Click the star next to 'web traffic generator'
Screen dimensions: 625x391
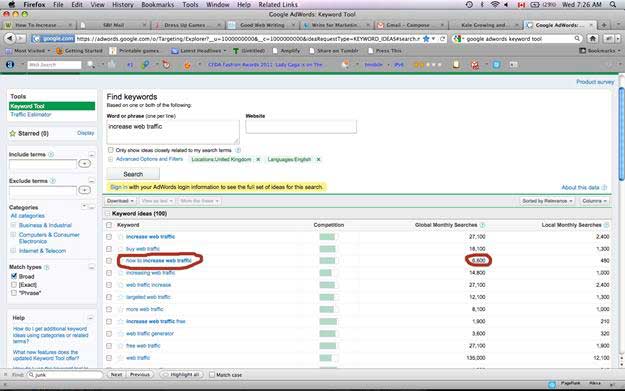coord(120,334)
